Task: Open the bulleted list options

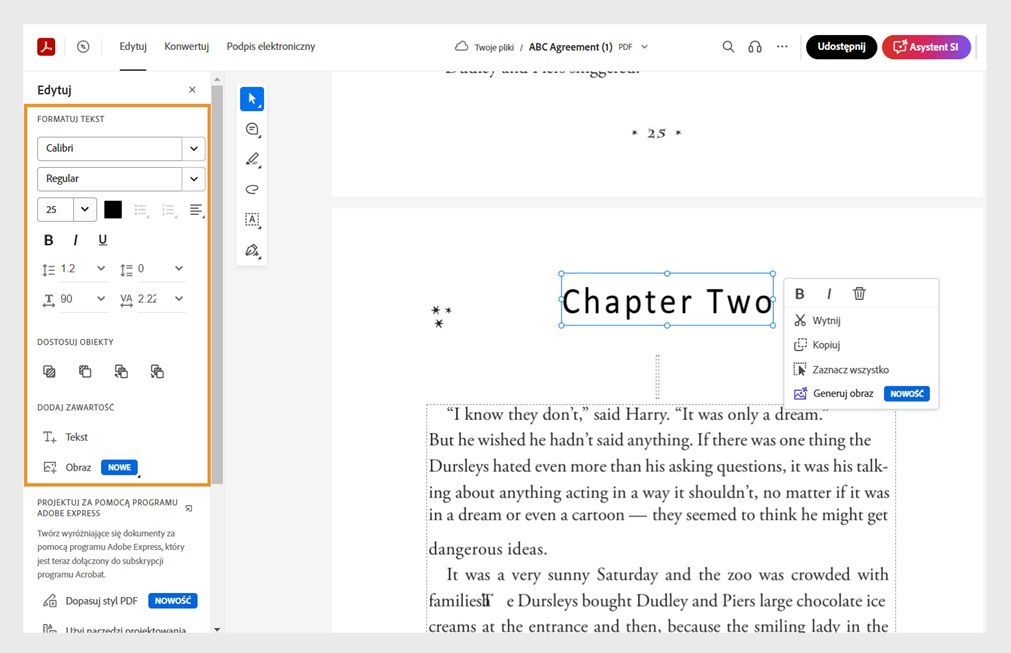Action: point(141,210)
